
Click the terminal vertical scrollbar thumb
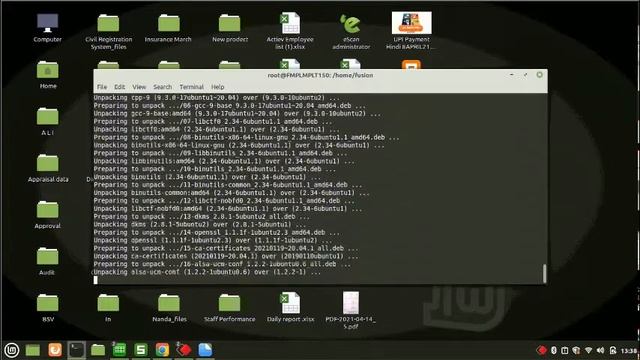coord(544,273)
